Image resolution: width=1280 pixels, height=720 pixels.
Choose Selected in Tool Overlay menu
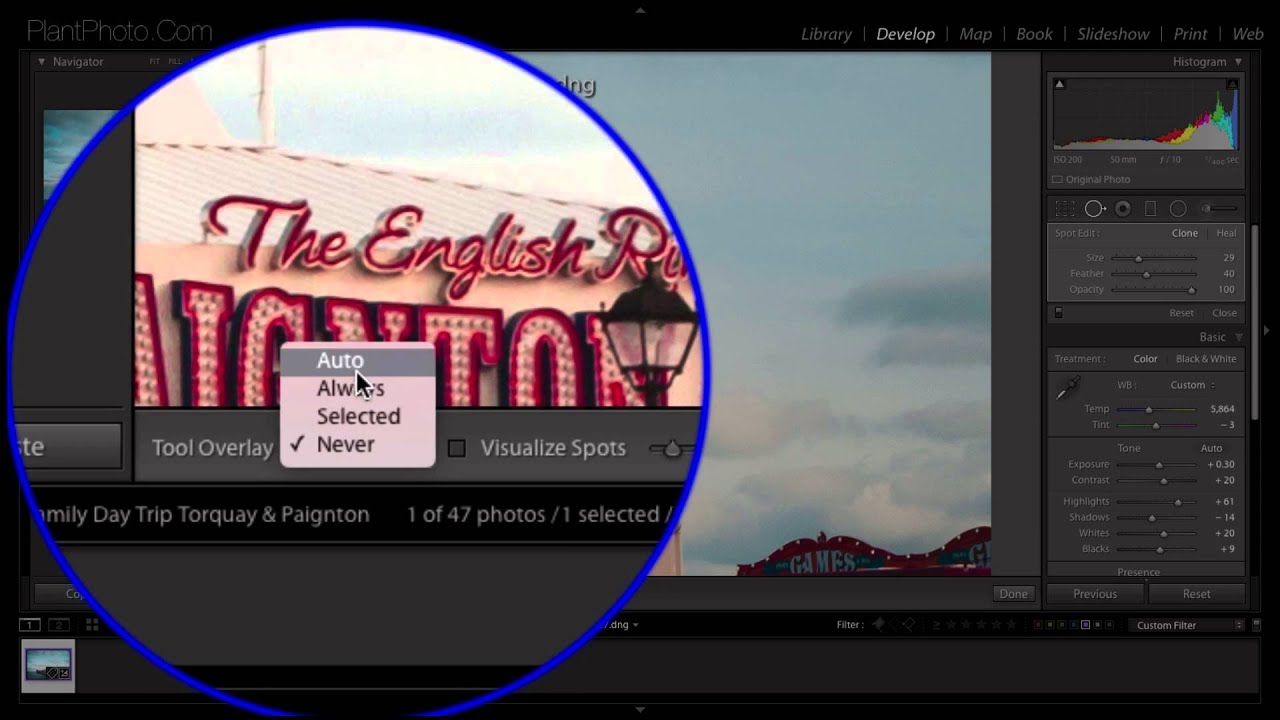click(x=358, y=417)
